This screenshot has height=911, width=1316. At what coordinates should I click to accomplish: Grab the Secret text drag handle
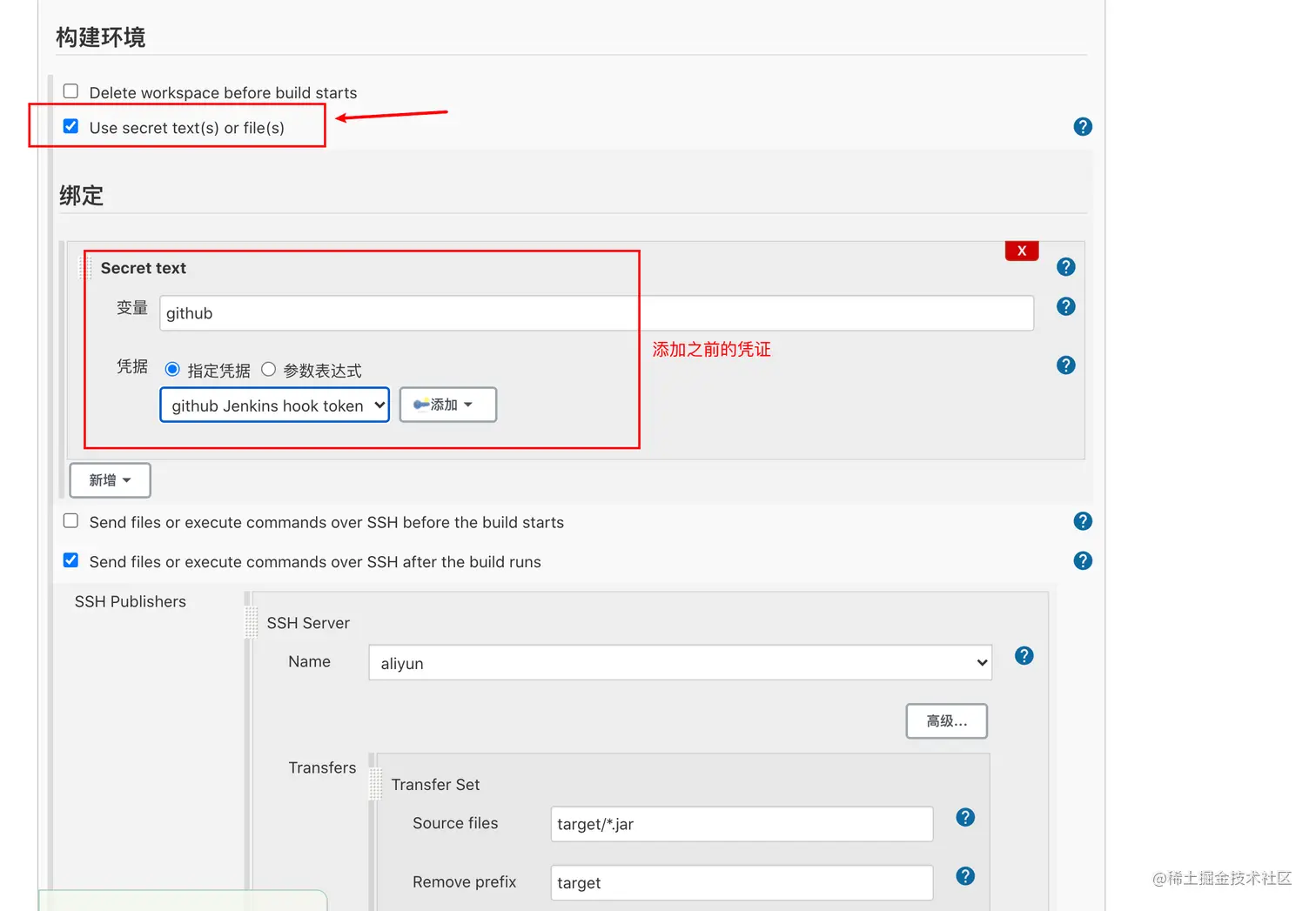click(86, 267)
